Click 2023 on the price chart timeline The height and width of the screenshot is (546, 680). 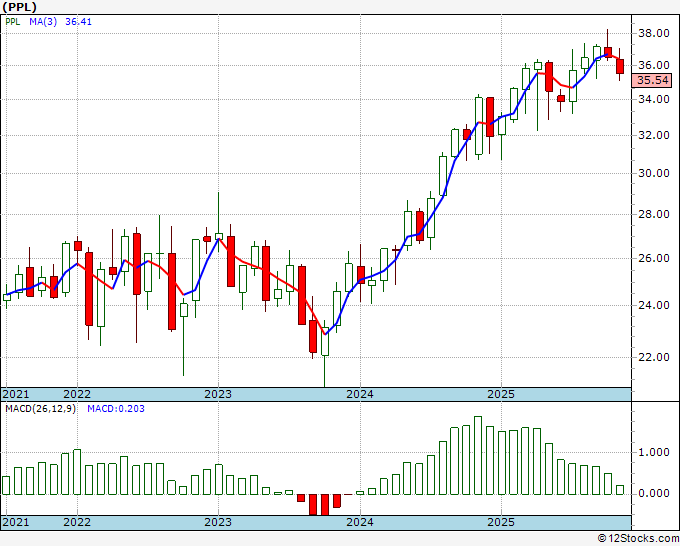coord(218,395)
